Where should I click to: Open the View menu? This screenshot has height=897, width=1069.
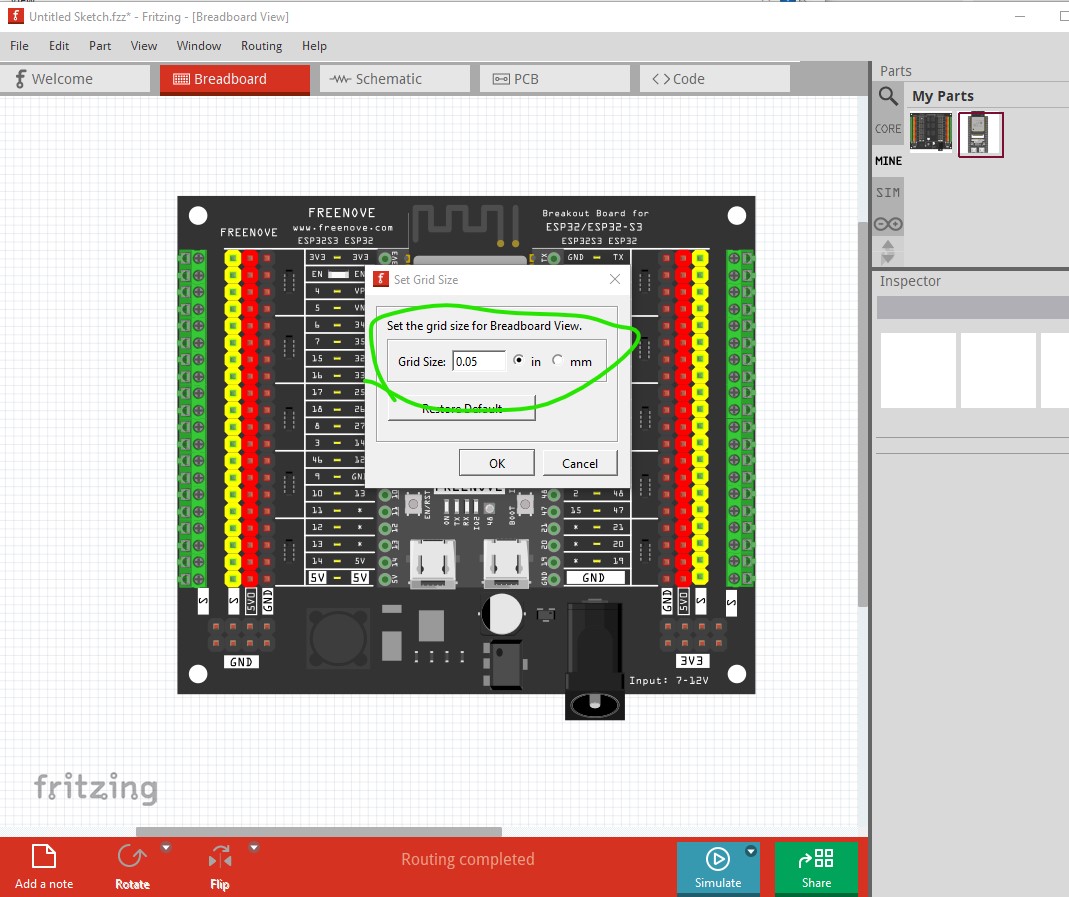tap(144, 46)
